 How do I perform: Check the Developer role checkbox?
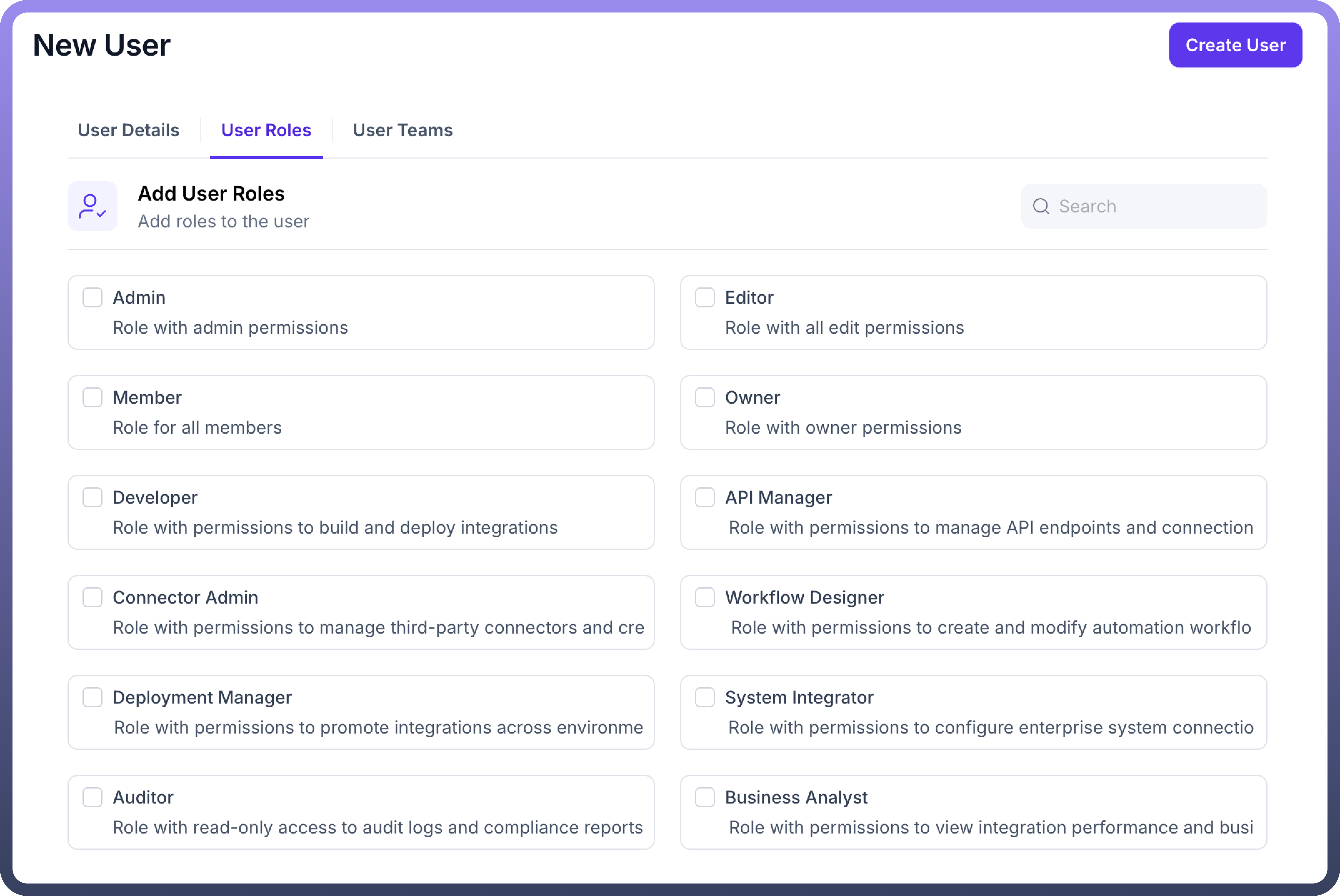point(92,498)
